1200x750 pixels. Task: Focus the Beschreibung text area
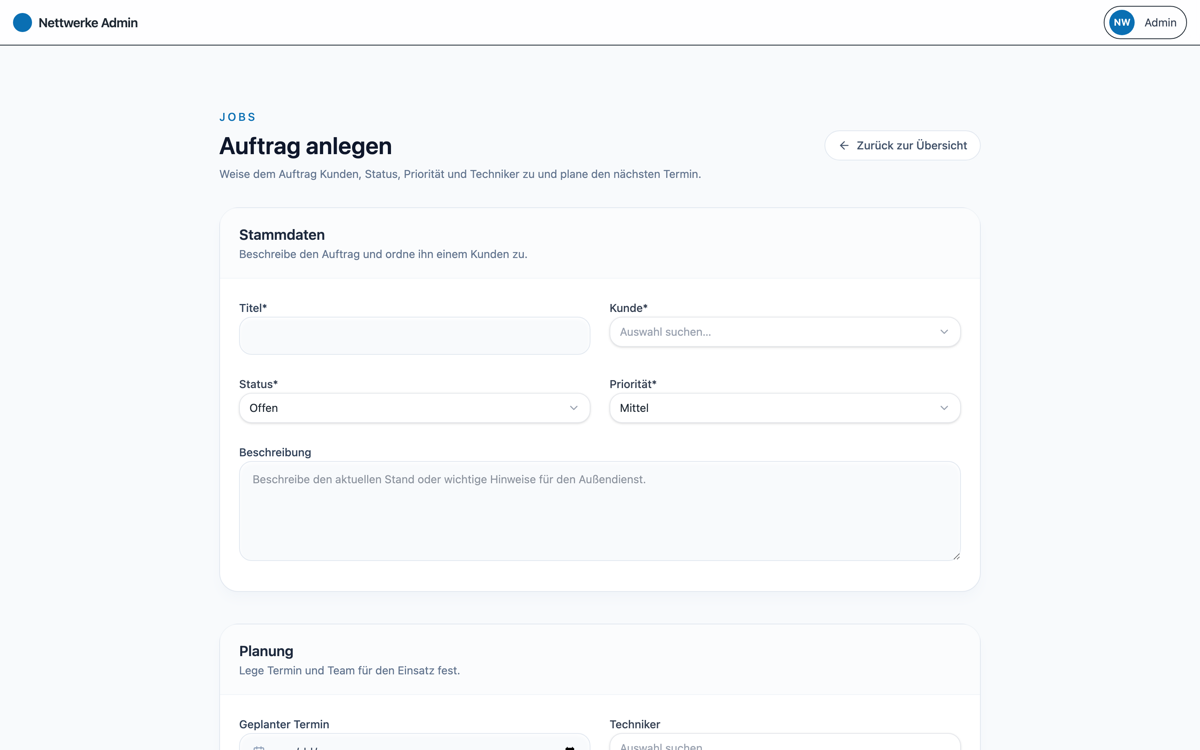click(x=600, y=511)
